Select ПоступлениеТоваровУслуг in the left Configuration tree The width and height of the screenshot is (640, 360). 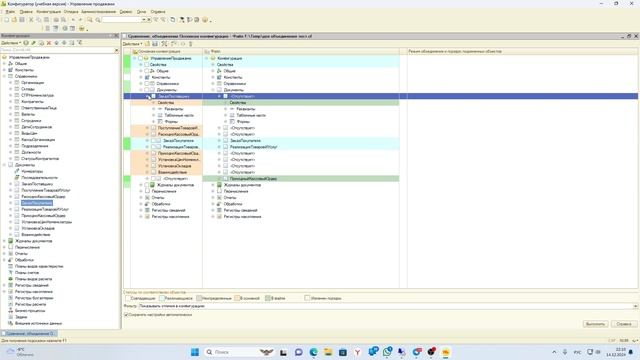coord(46,190)
